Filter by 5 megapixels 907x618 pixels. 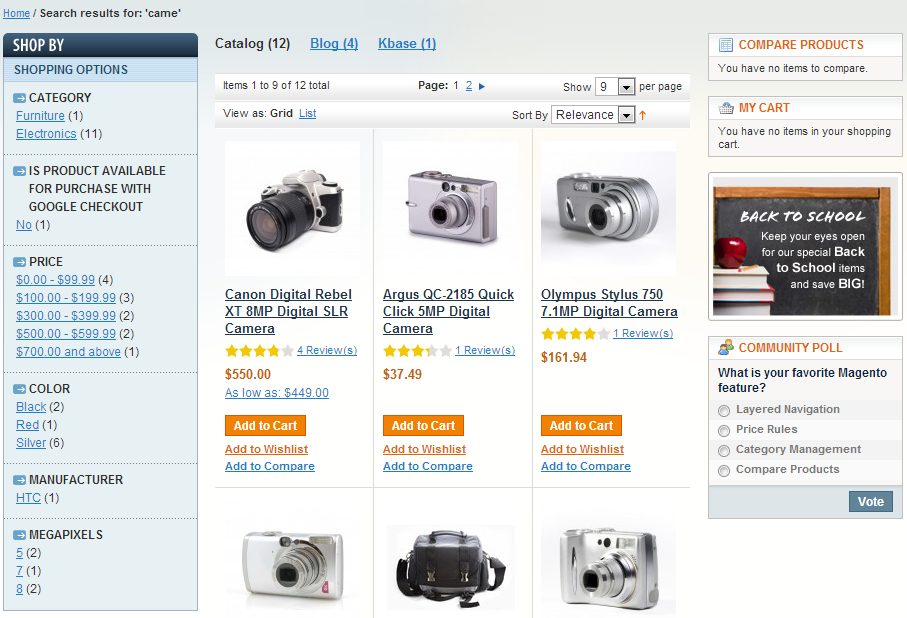click(x=20, y=553)
